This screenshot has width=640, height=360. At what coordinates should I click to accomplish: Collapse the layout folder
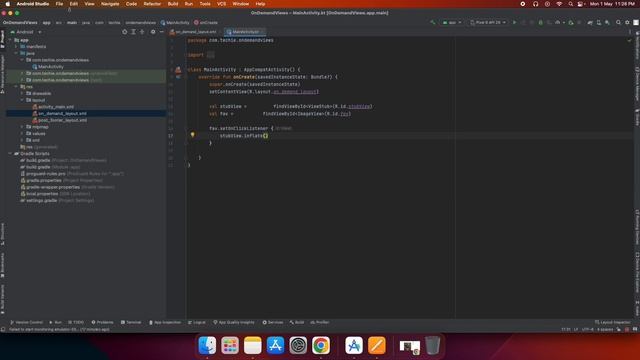(22, 100)
